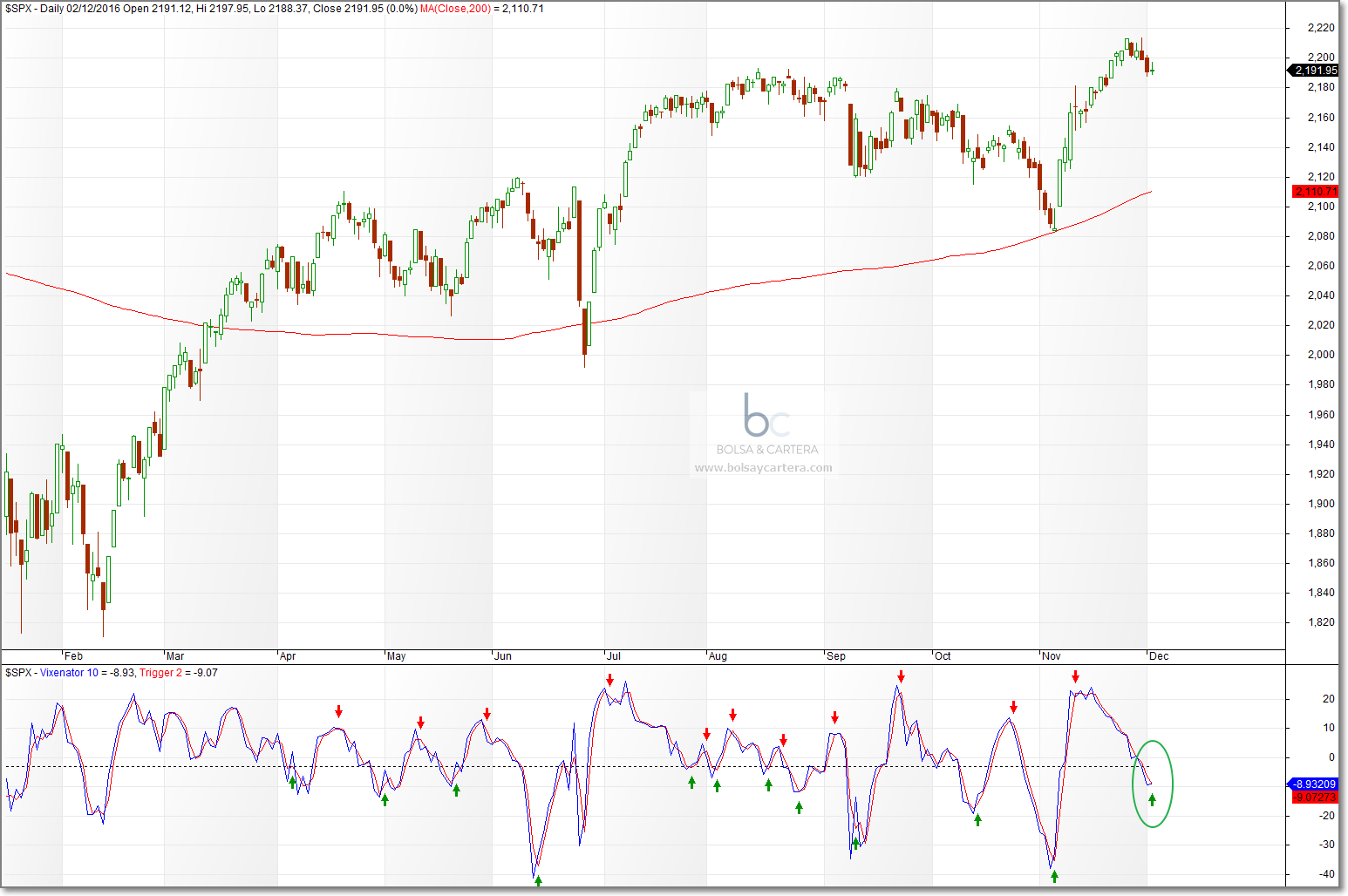Click the 2,120 price axis label
This screenshot has height=896, width=1348.
click(1322, 177)
